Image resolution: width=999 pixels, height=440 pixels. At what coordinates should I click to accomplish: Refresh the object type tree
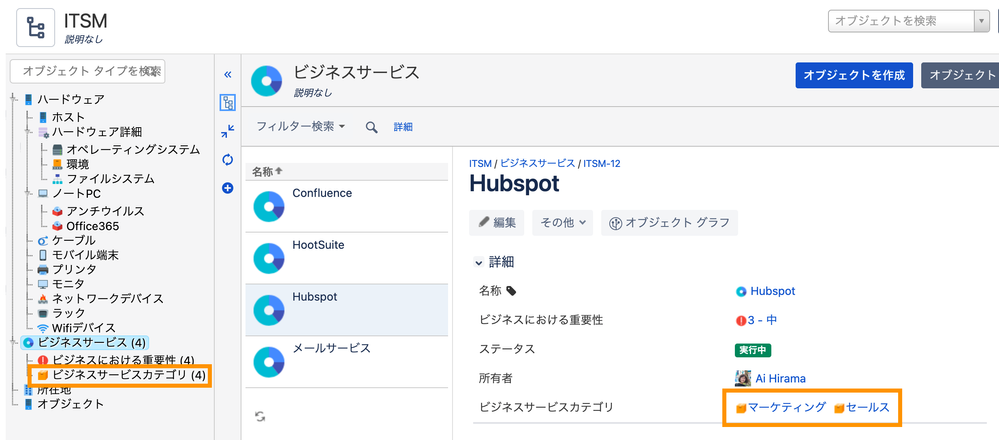pos(227,159)
